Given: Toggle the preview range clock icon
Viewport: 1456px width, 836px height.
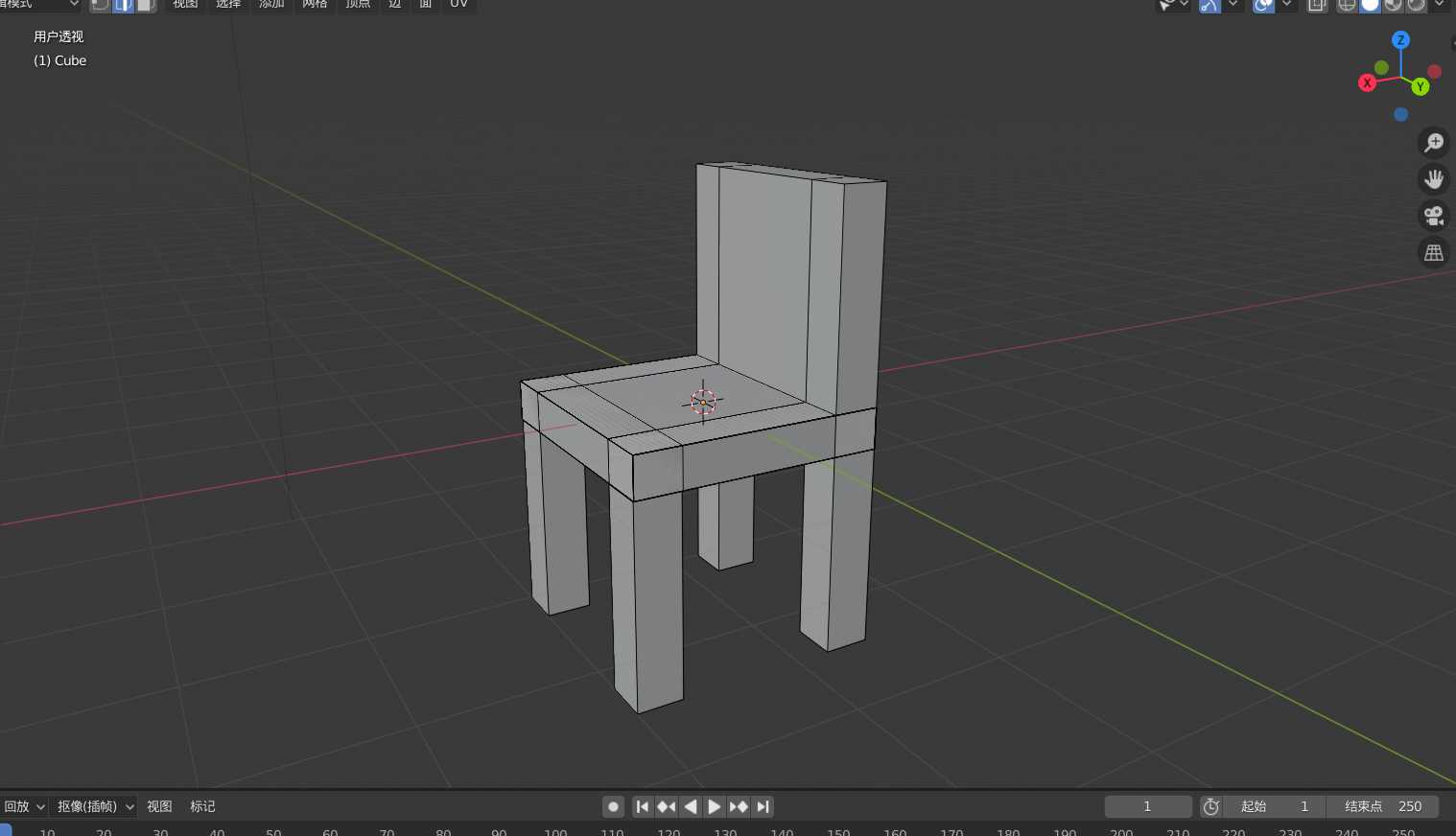Looking at the screenshot, I should pos(1210,807).
